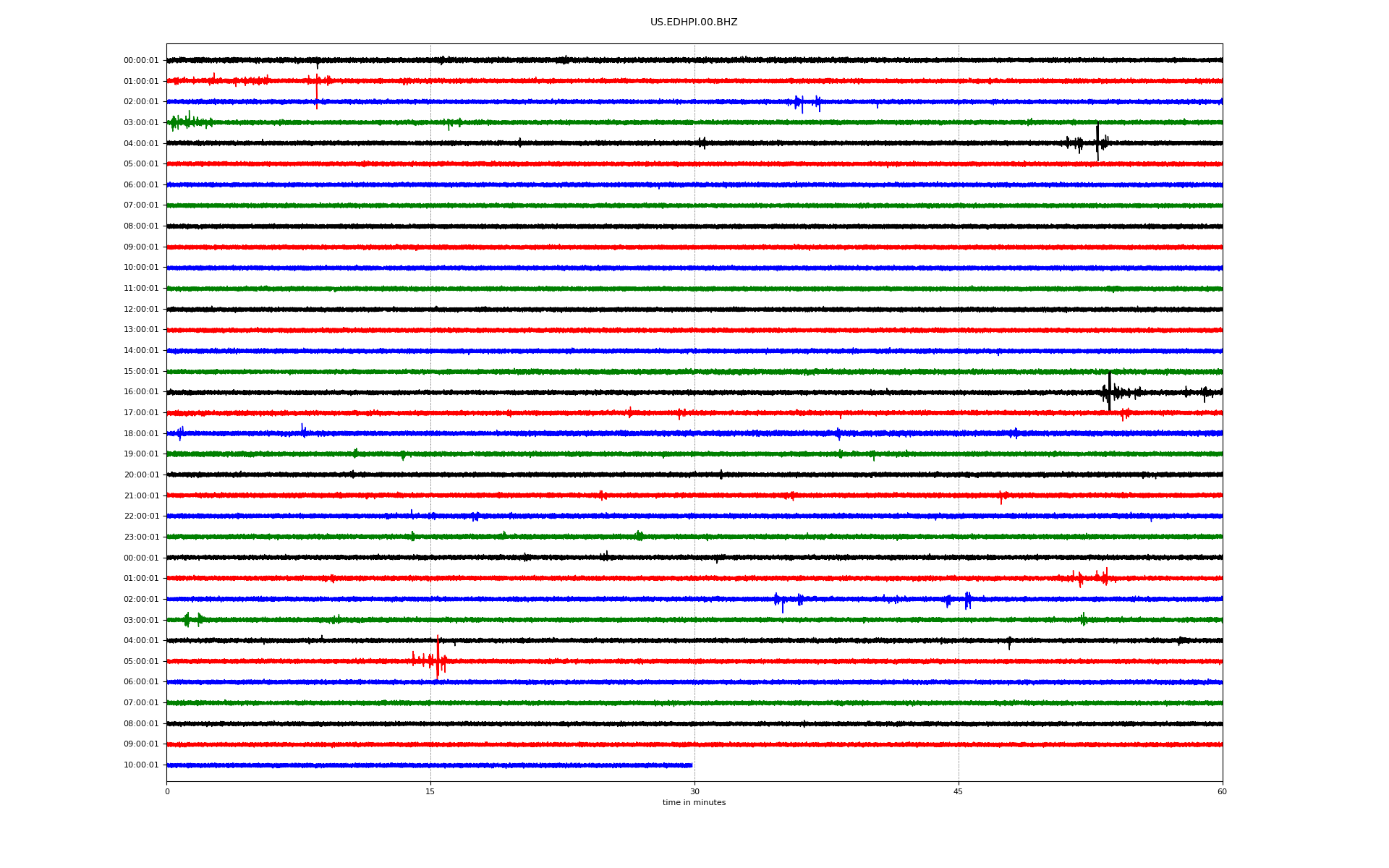Click the 16:00:01 hour label
This screenshot has width=1389, height=868.
[141, 392]
